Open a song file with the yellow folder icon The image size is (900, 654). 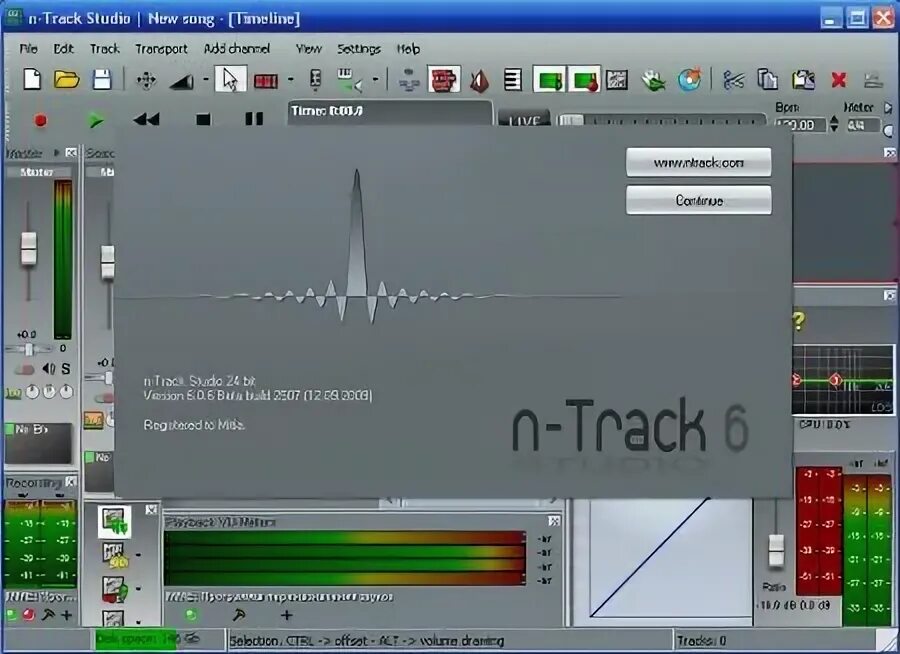tap(67, 79)
